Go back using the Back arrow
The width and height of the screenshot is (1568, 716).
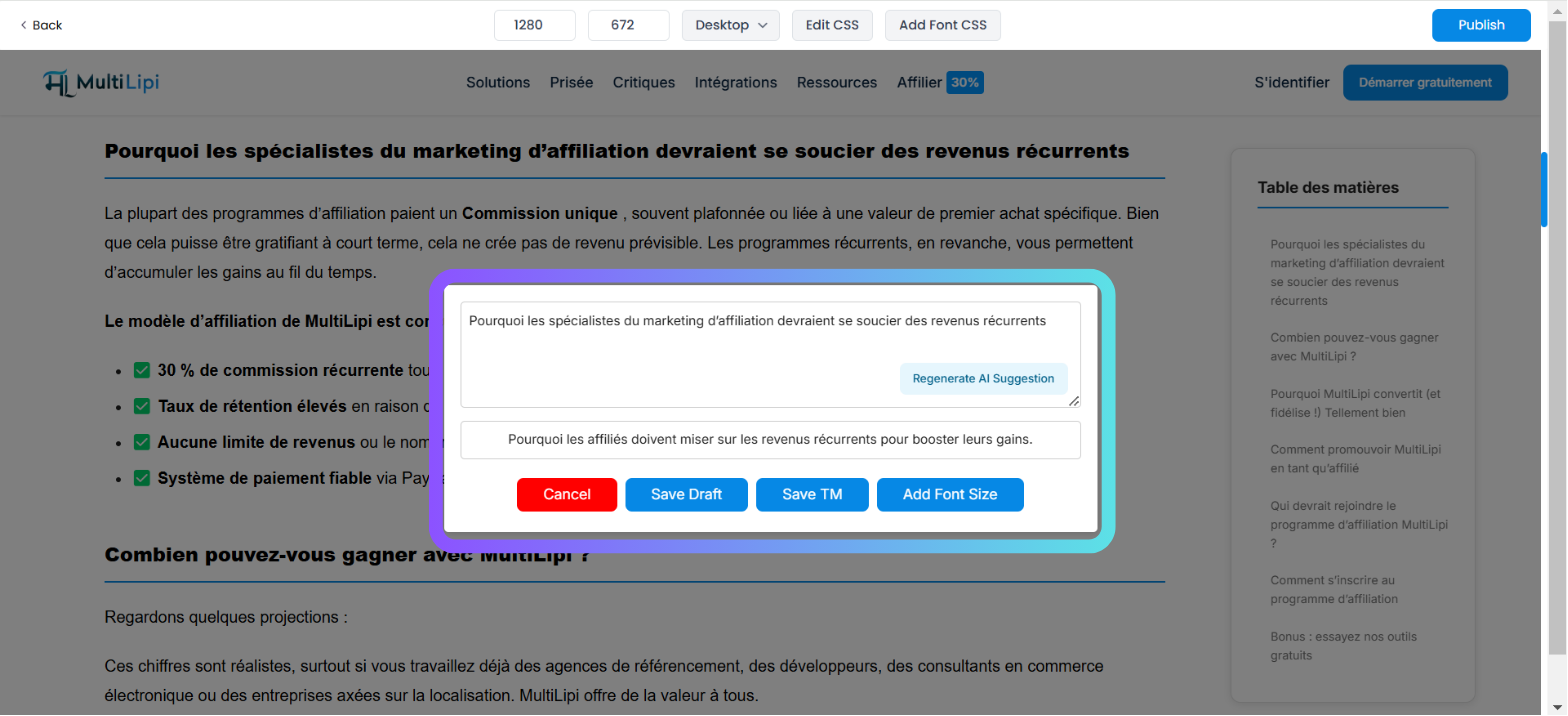(x=41, y=25)
